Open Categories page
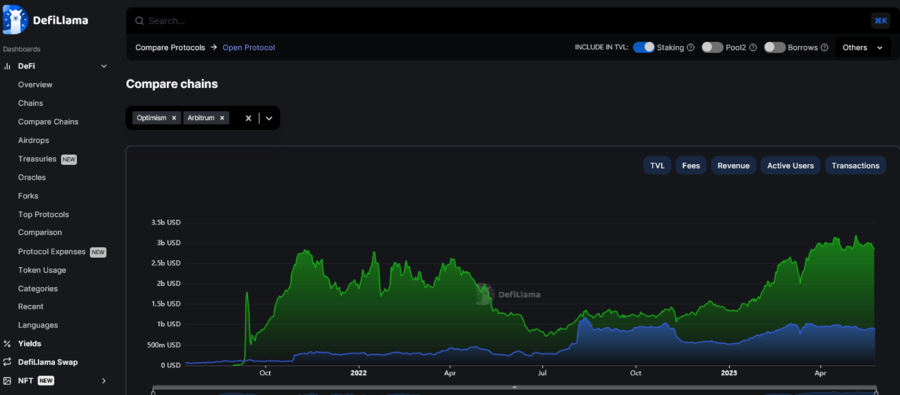The width and height of the screenshot is (900, 395). [38, 289]
